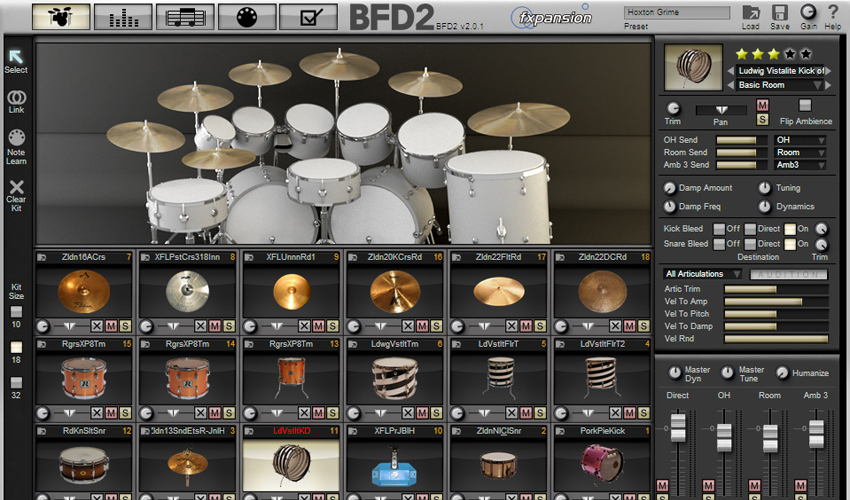The image size is (850, 500).
Task: Solo the XFLPstCrs318Inn slot
Action: [x=229, y=326]
